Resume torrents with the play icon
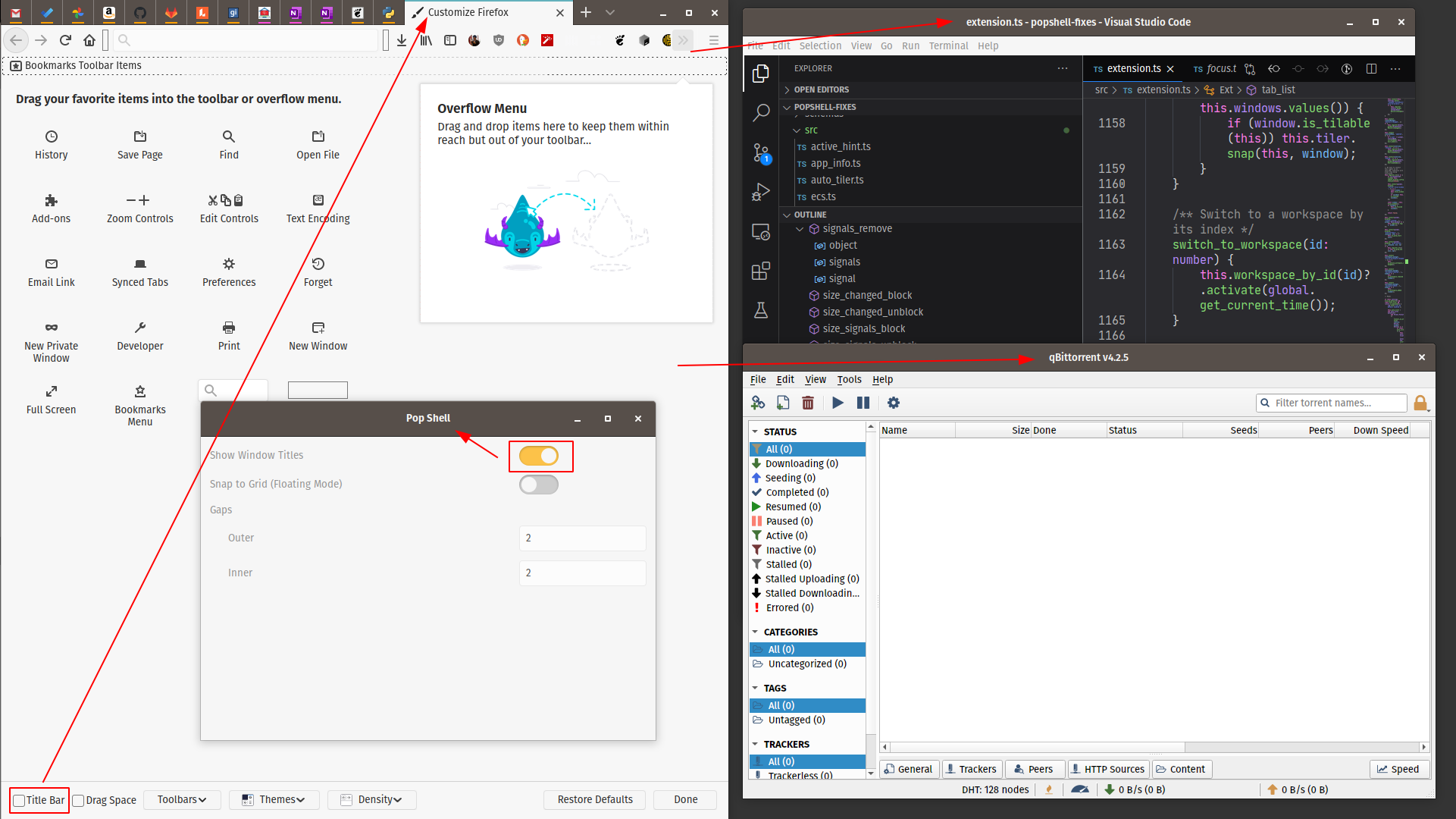The width and height of the screenshot is (1456, 819). point(838,403)
